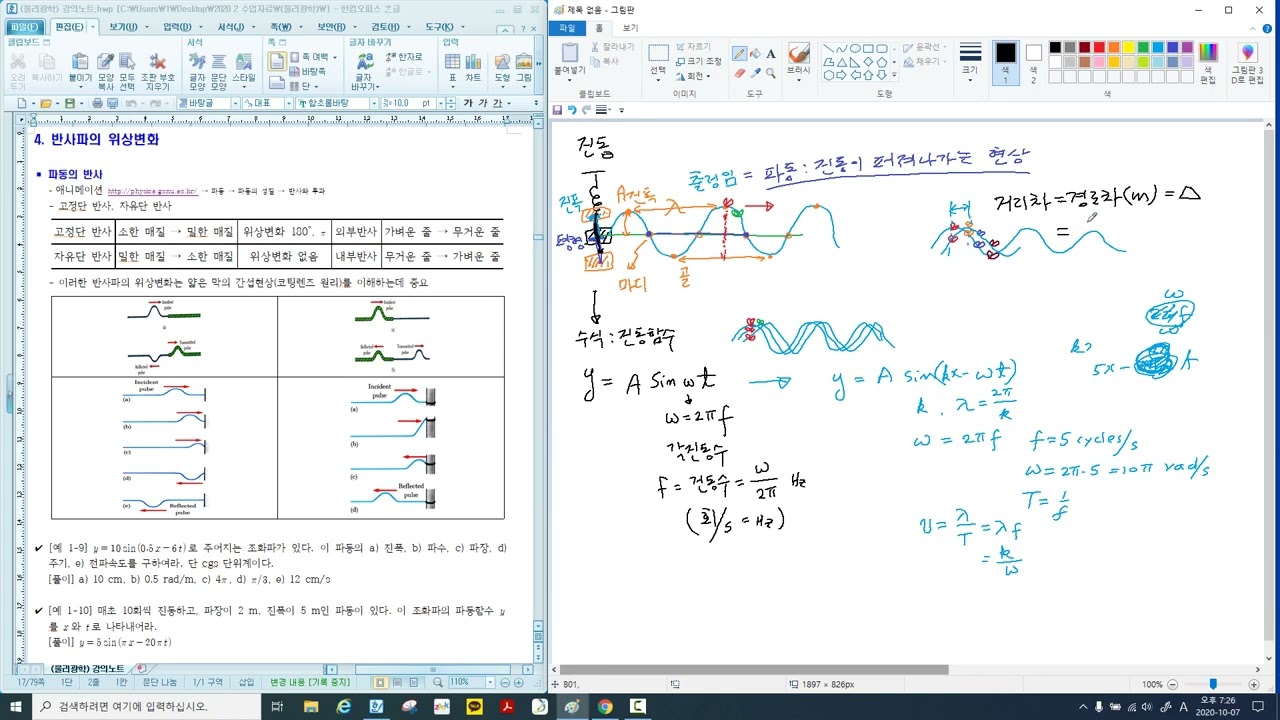Viewport: 1280px width, 720px height.
Task: Select the Fill with color bucket tool
Action: pos(755,53)
